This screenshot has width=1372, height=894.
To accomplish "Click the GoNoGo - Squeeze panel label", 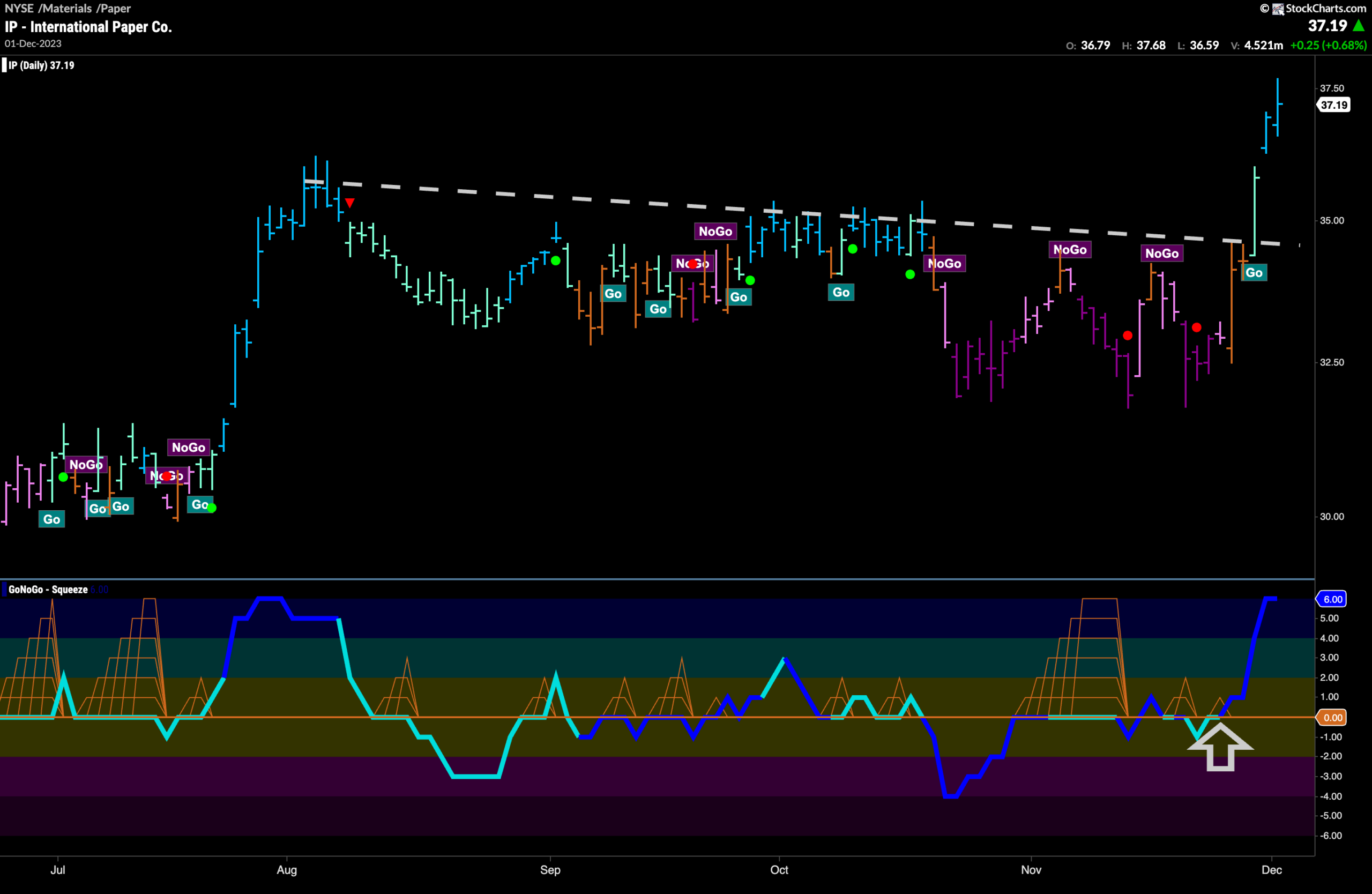I will tap(48, 589).
